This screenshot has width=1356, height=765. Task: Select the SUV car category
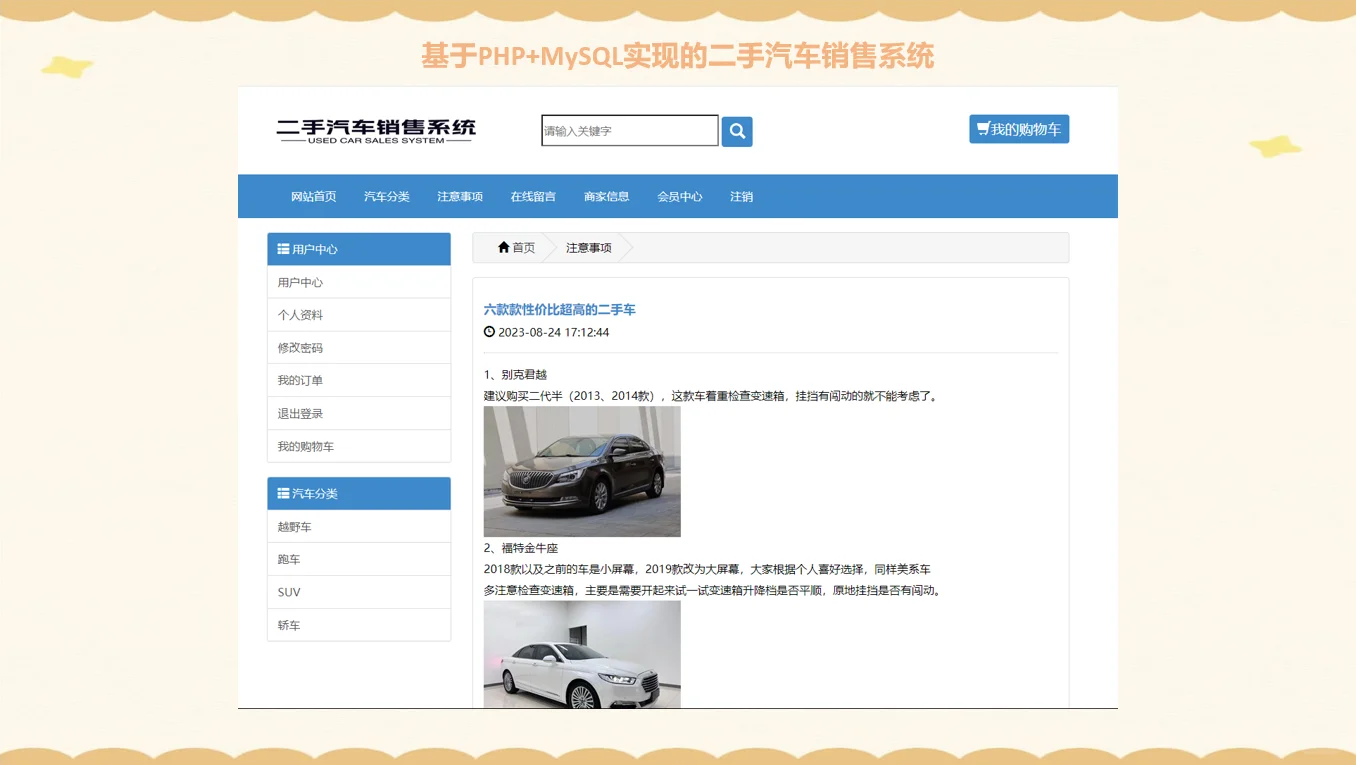click(288, 591)
